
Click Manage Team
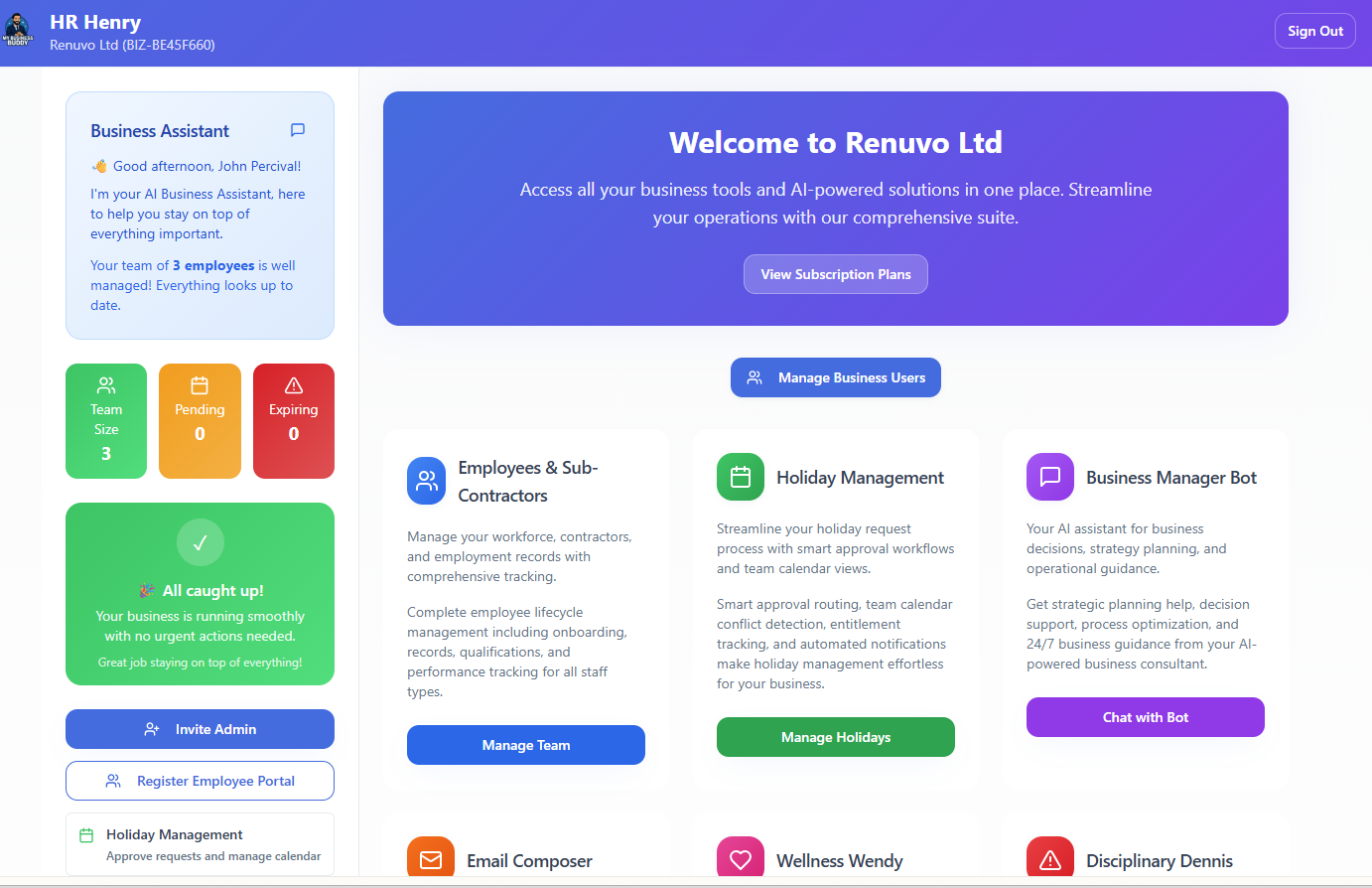pyautogui.click(x=525, y=744)
